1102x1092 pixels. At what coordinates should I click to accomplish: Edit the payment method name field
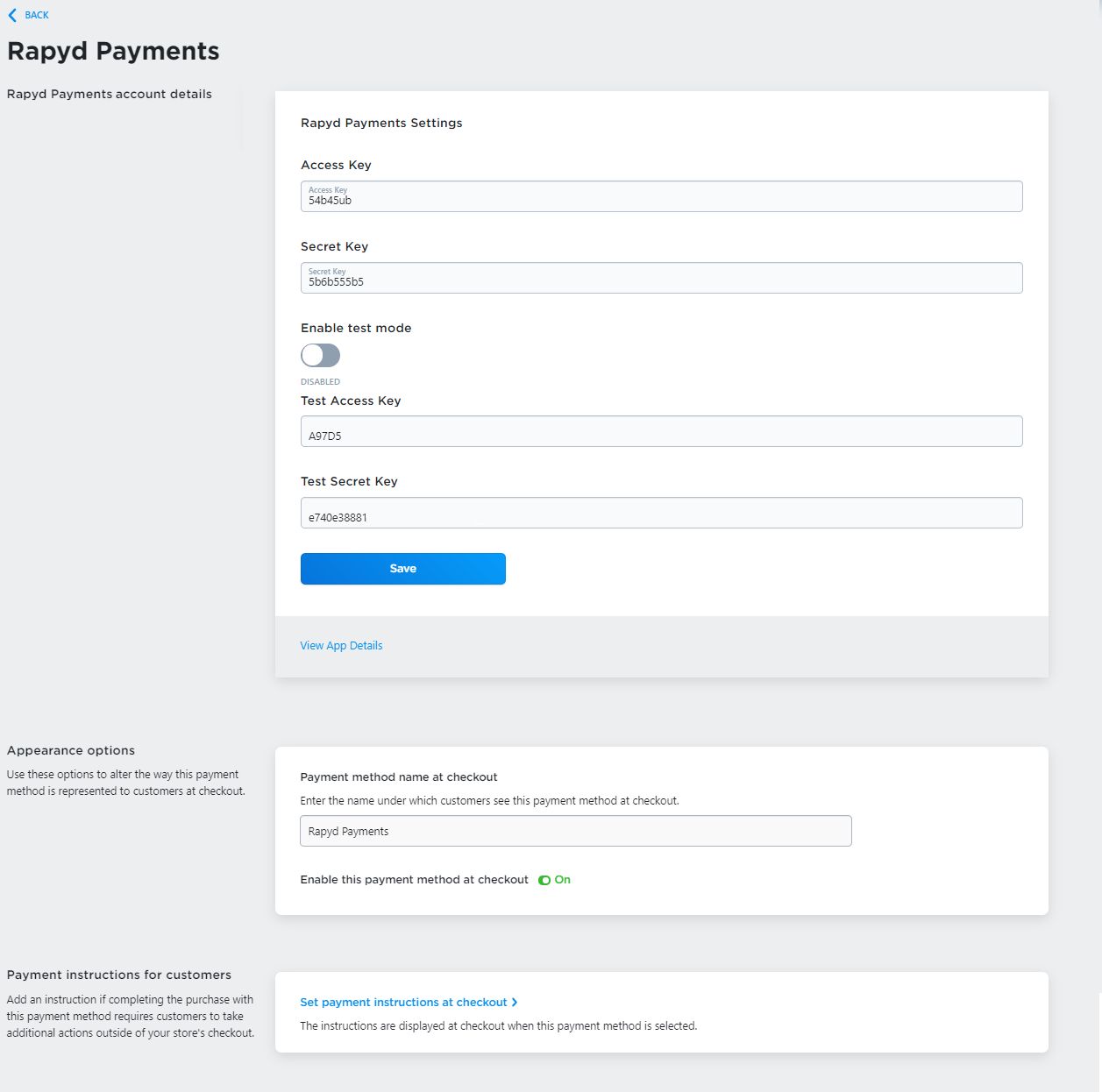(x=575, y=831)
